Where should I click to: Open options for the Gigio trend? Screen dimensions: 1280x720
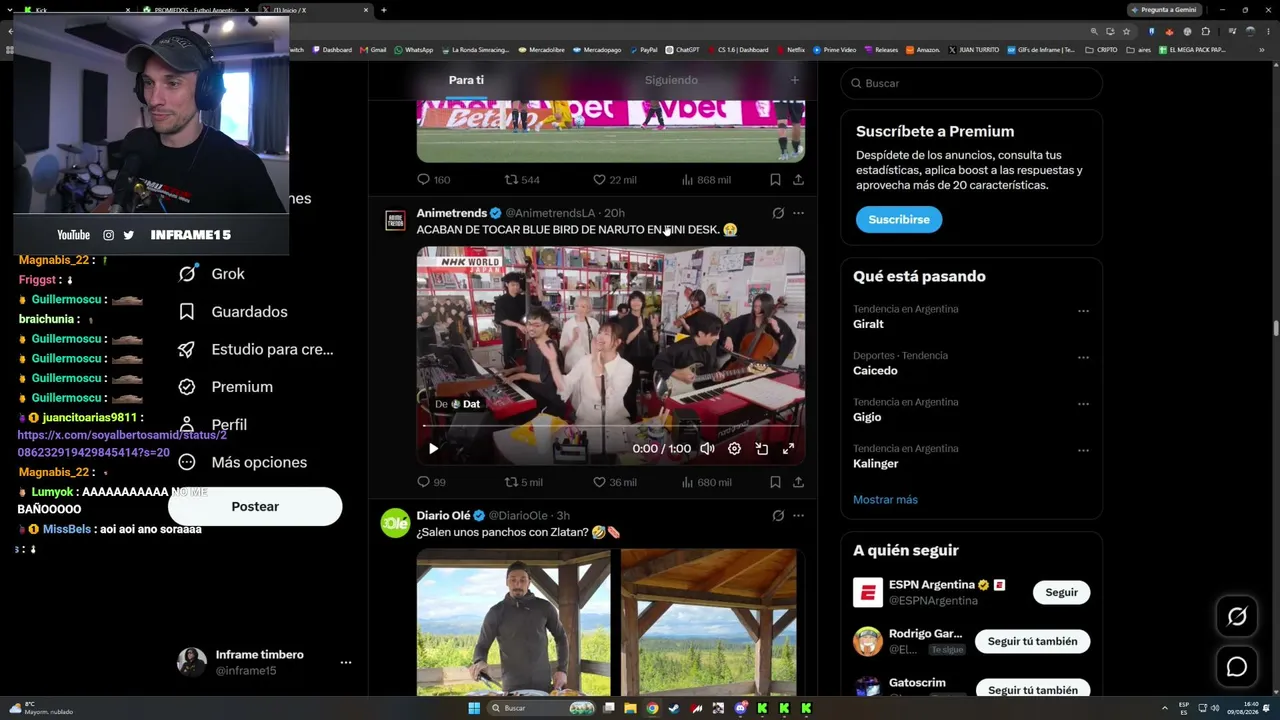tap(1083, 404)
